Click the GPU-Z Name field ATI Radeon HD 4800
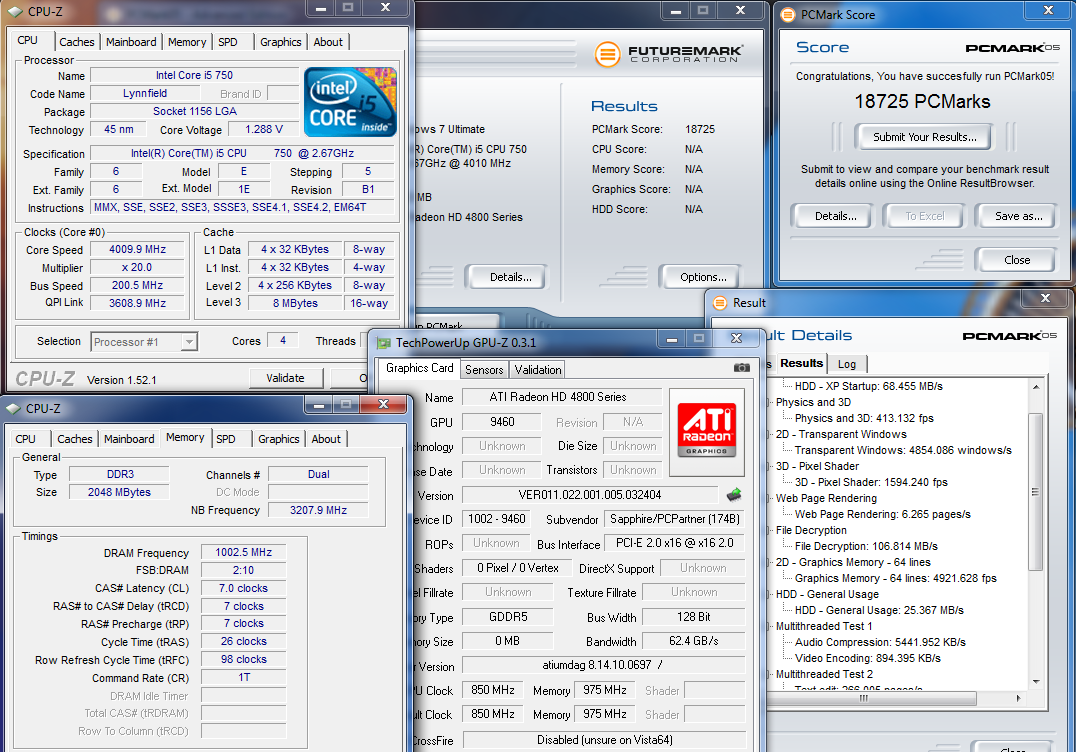Screen dimensions: 1076x752 [561, 397]
